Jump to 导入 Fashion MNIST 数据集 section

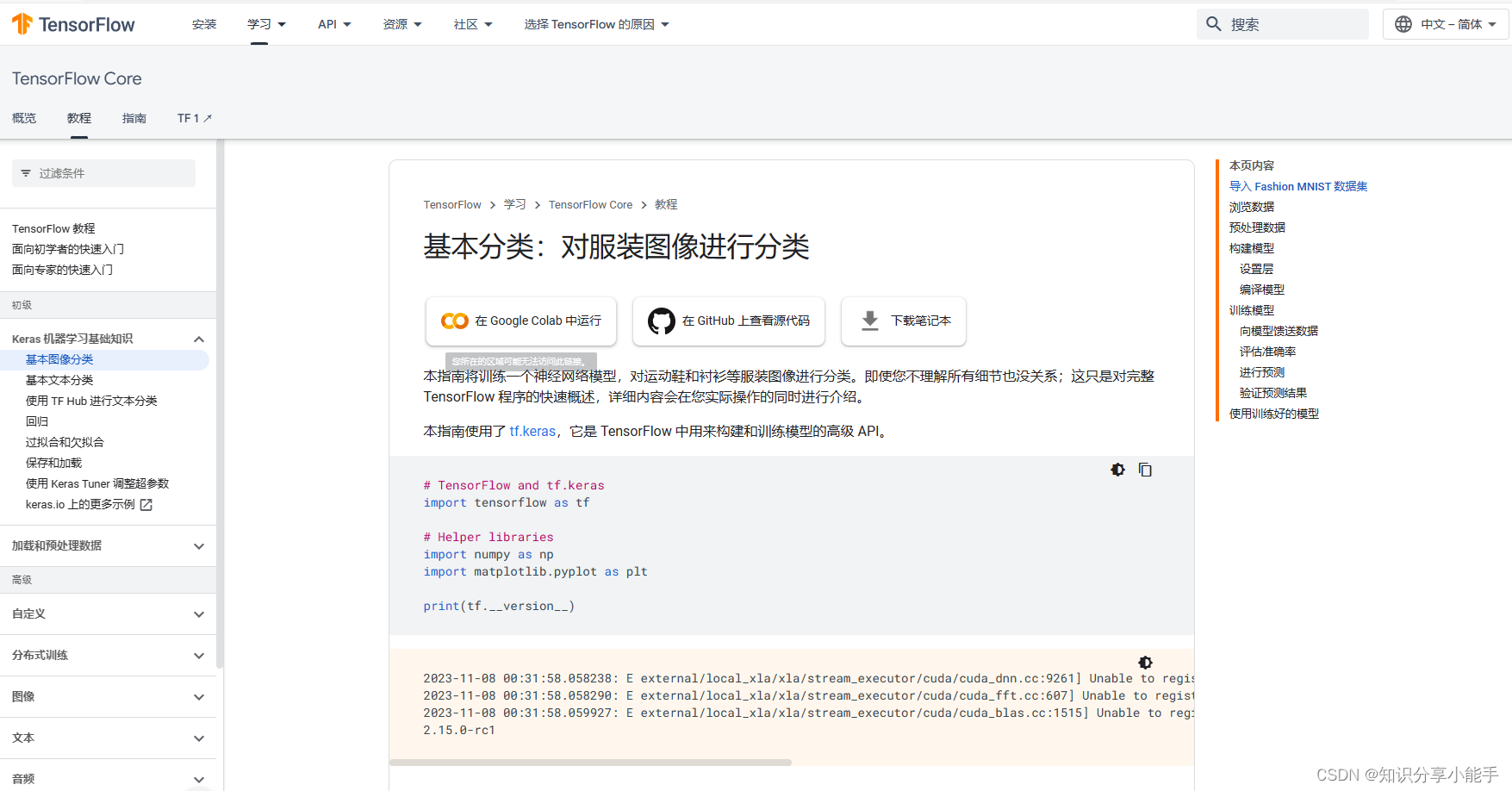1298,186
